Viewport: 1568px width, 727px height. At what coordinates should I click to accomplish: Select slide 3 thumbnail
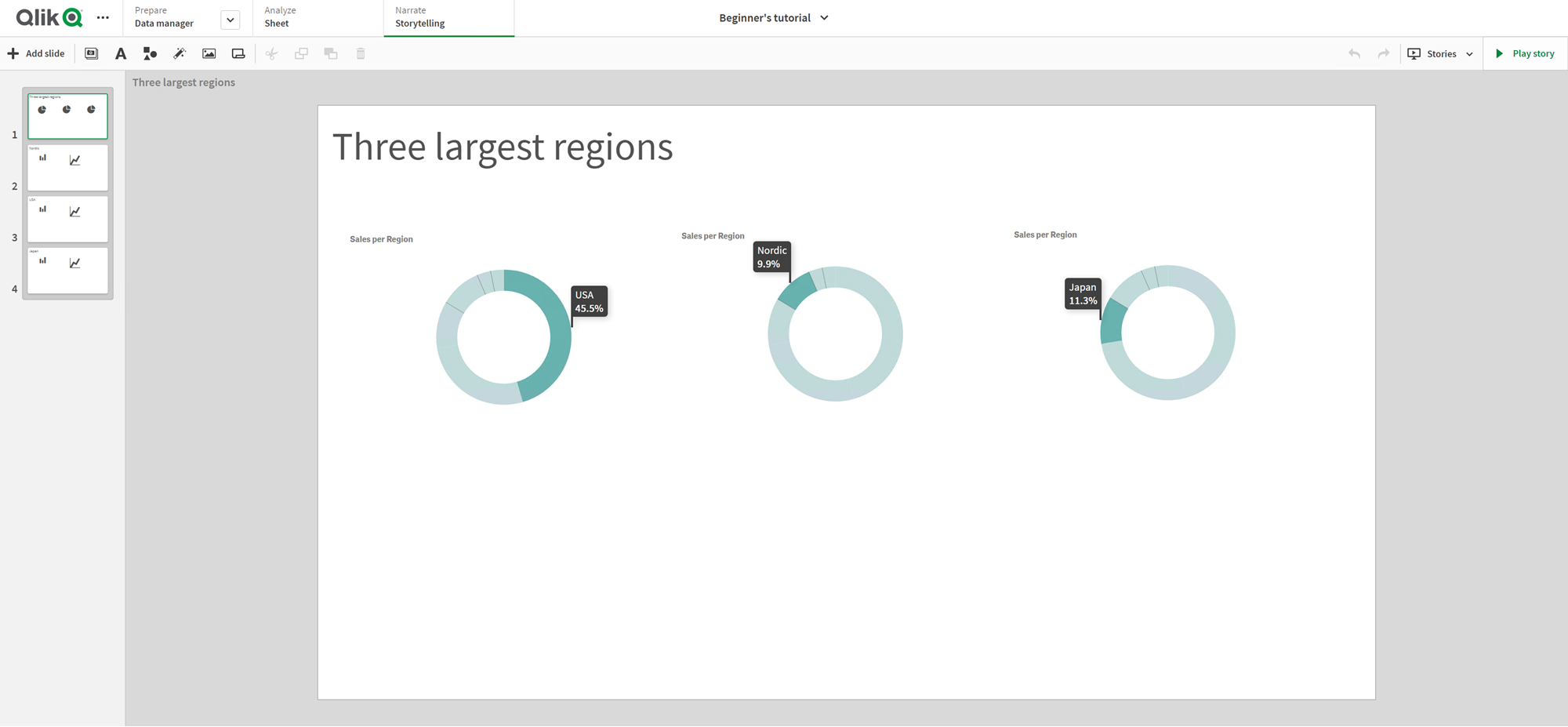67,219
